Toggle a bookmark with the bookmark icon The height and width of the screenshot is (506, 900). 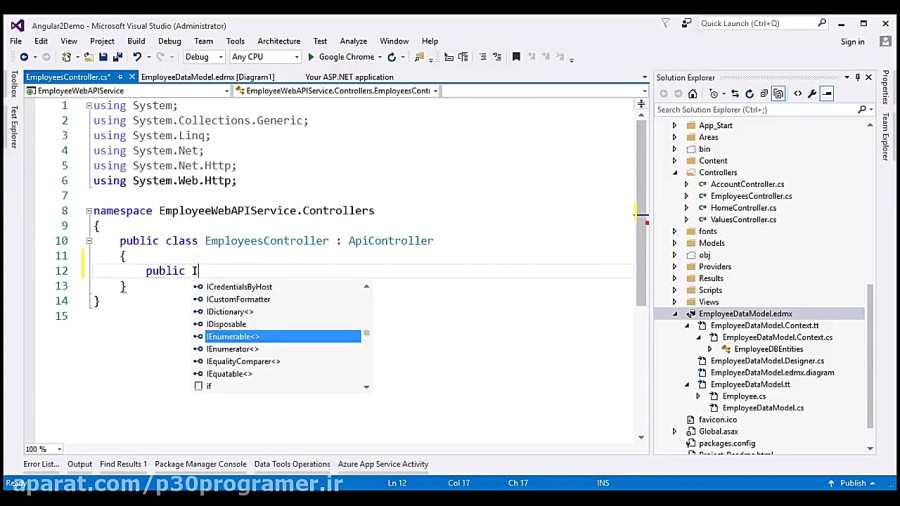(516, 57)
